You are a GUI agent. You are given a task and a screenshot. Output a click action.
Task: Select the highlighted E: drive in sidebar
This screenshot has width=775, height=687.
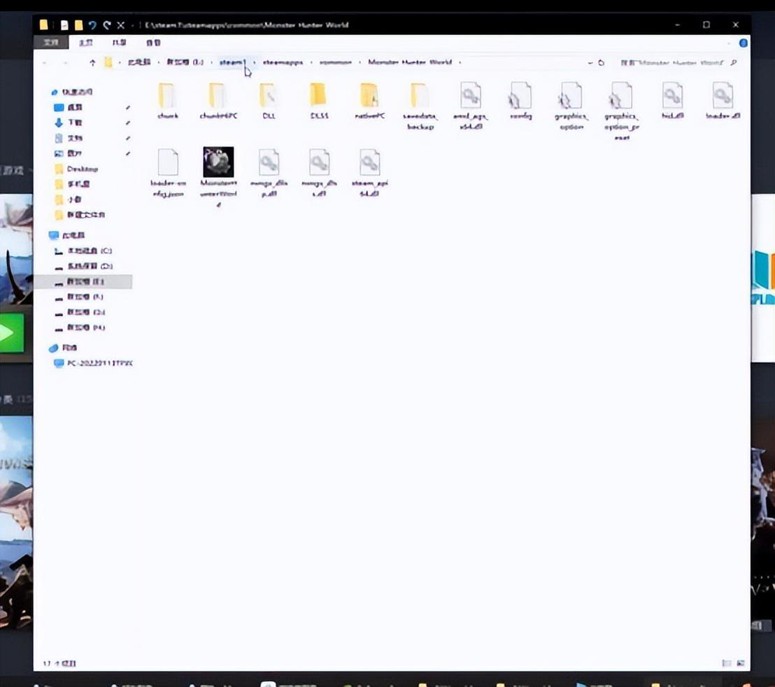pyautogui.click(x=91, y=282)
